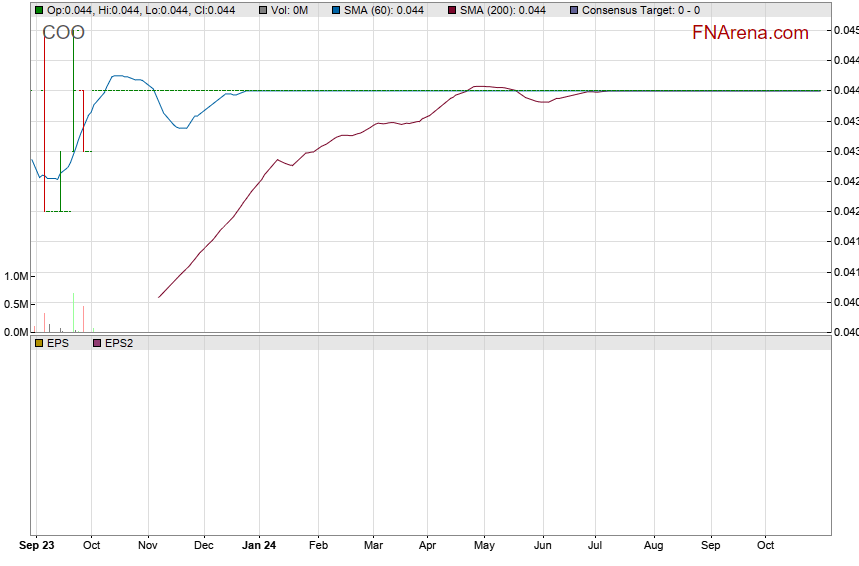Click the green OHLC price legend marker
The height and width of the screenshot is (566, 859).
39,10
